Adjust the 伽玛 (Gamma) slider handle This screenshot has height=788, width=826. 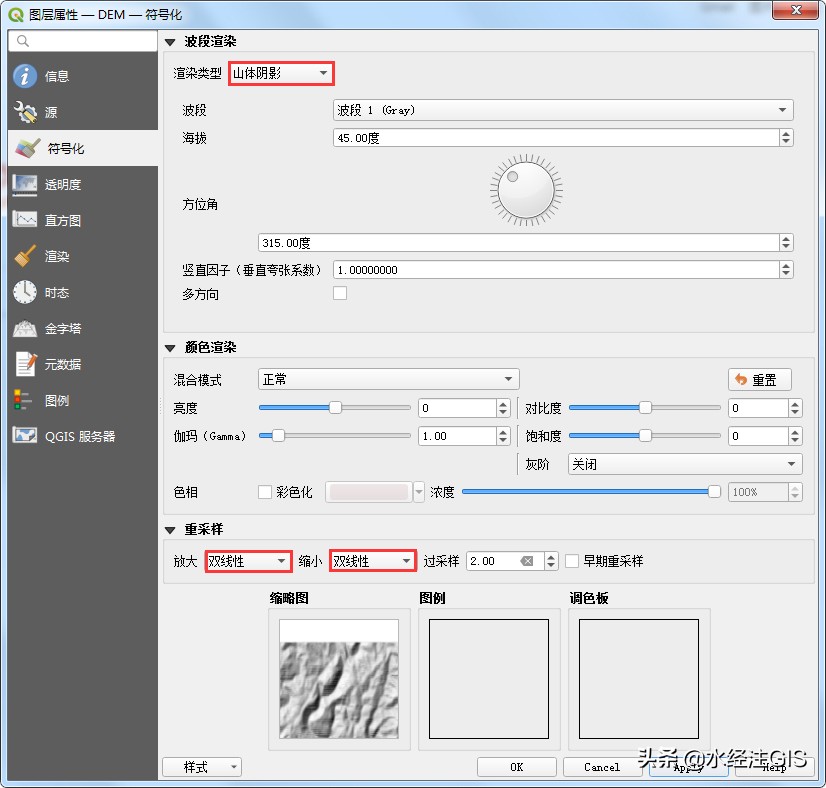[x=278, y=436]
